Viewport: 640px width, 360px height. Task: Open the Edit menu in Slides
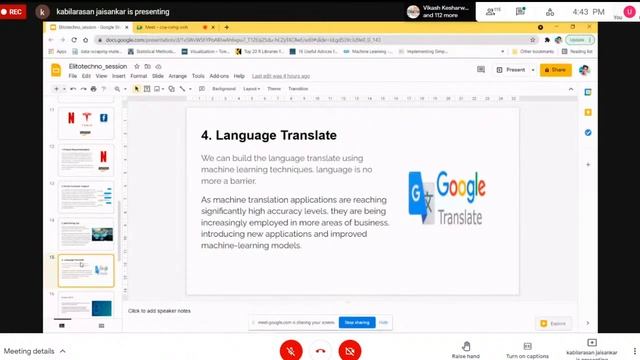click(86, 76)
